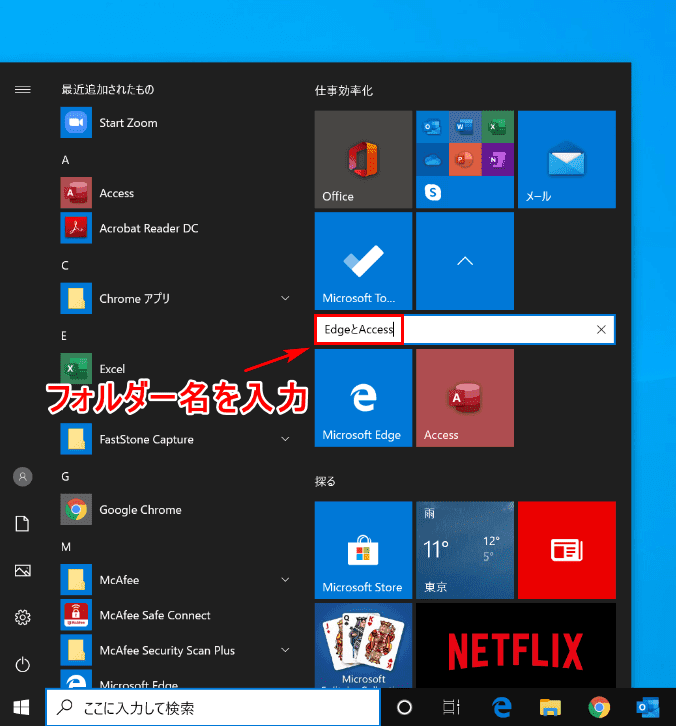Open Acrobat Reader DC

[x=176, y=228]
